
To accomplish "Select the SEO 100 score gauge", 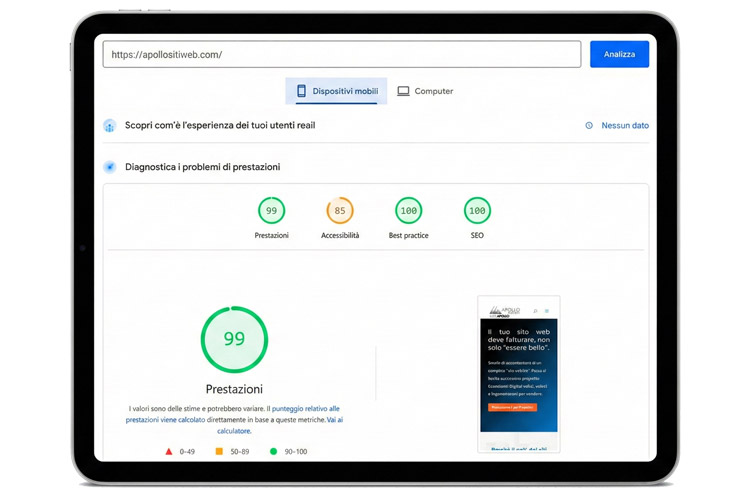I will (477, 211).
